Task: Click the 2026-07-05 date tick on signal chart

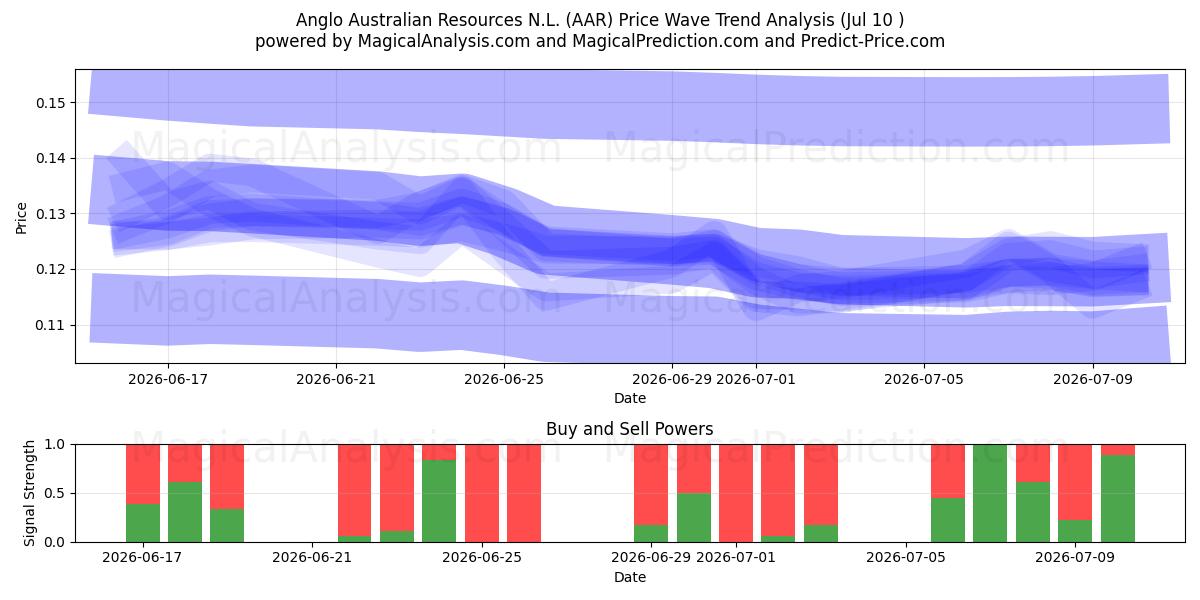Action: point(906,558)
